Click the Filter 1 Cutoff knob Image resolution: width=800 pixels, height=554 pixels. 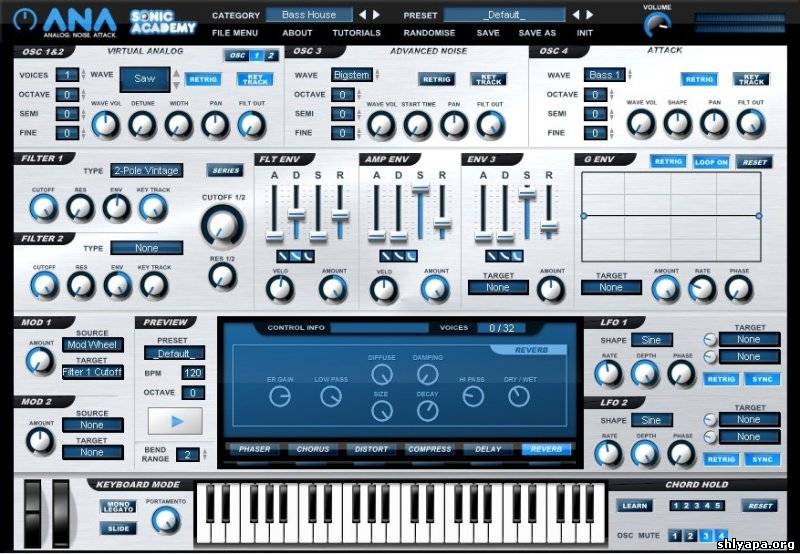(x=43, y=207)
